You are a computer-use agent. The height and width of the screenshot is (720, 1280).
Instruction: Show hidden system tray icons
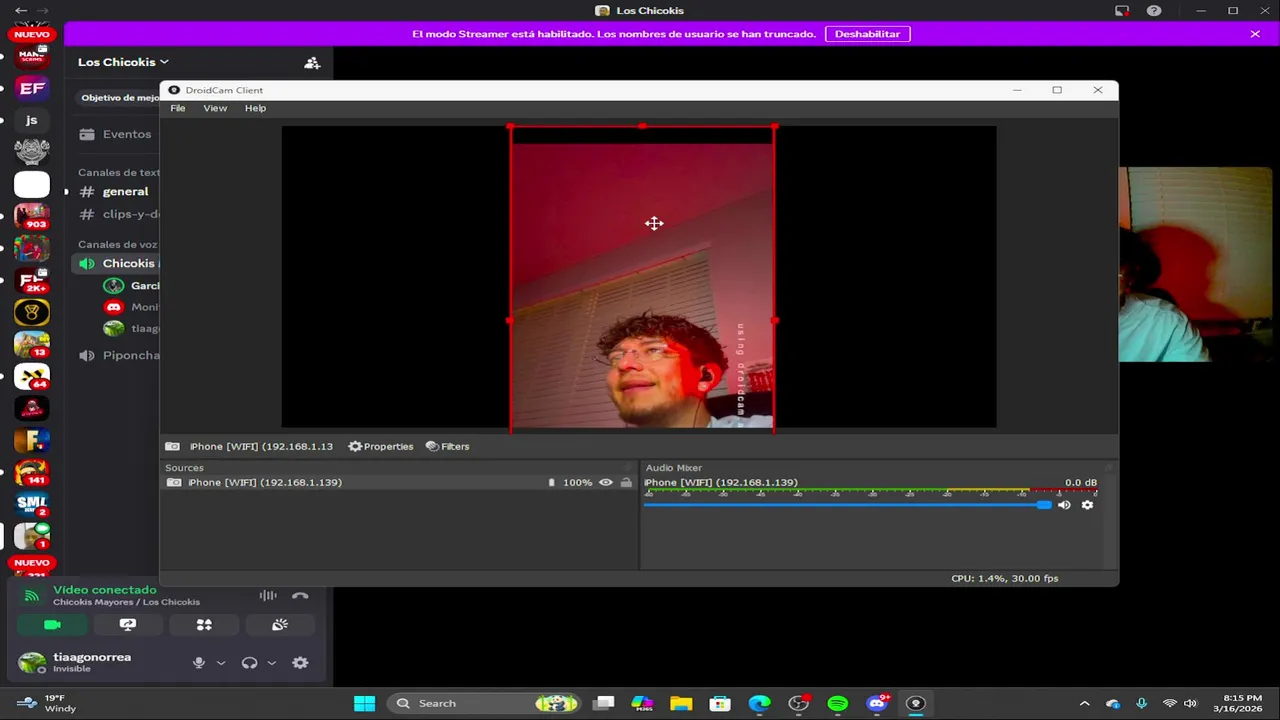(1084, 703)
